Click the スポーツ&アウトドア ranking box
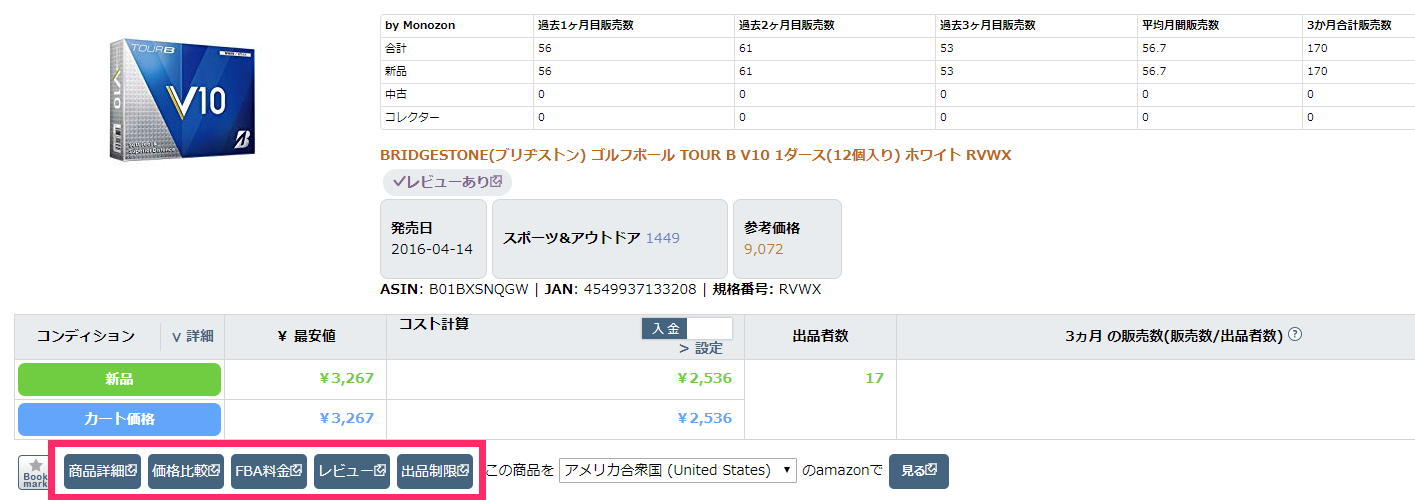1415x500 pixels. click(x=609, y=239)
